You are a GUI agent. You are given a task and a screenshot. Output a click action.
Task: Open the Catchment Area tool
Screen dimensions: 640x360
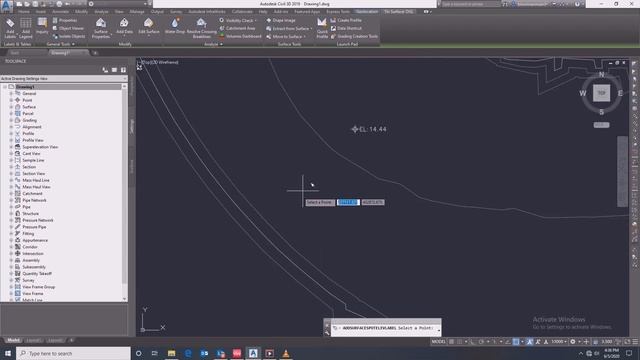237,28
